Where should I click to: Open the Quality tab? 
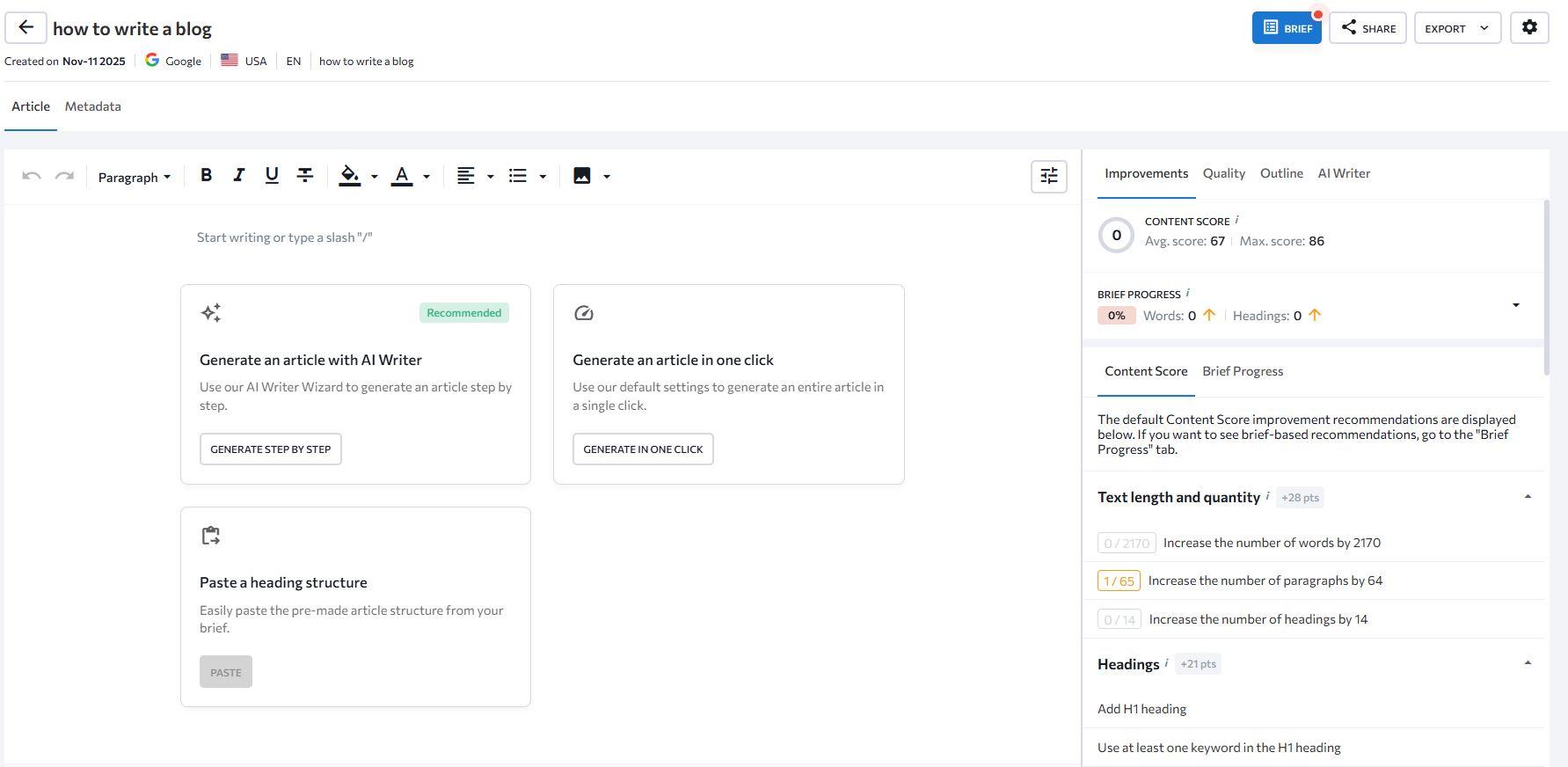click(x=1224, y=173)
